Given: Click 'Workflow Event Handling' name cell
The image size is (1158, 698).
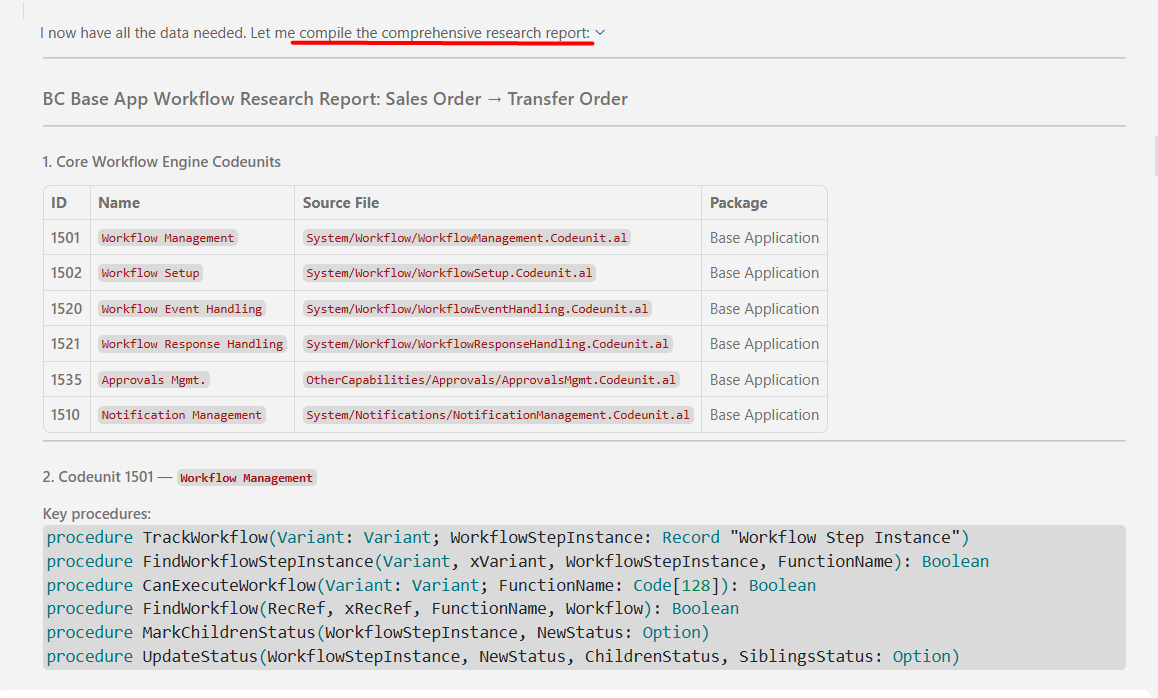Looking at the screenshot, I should click(182, 309).
